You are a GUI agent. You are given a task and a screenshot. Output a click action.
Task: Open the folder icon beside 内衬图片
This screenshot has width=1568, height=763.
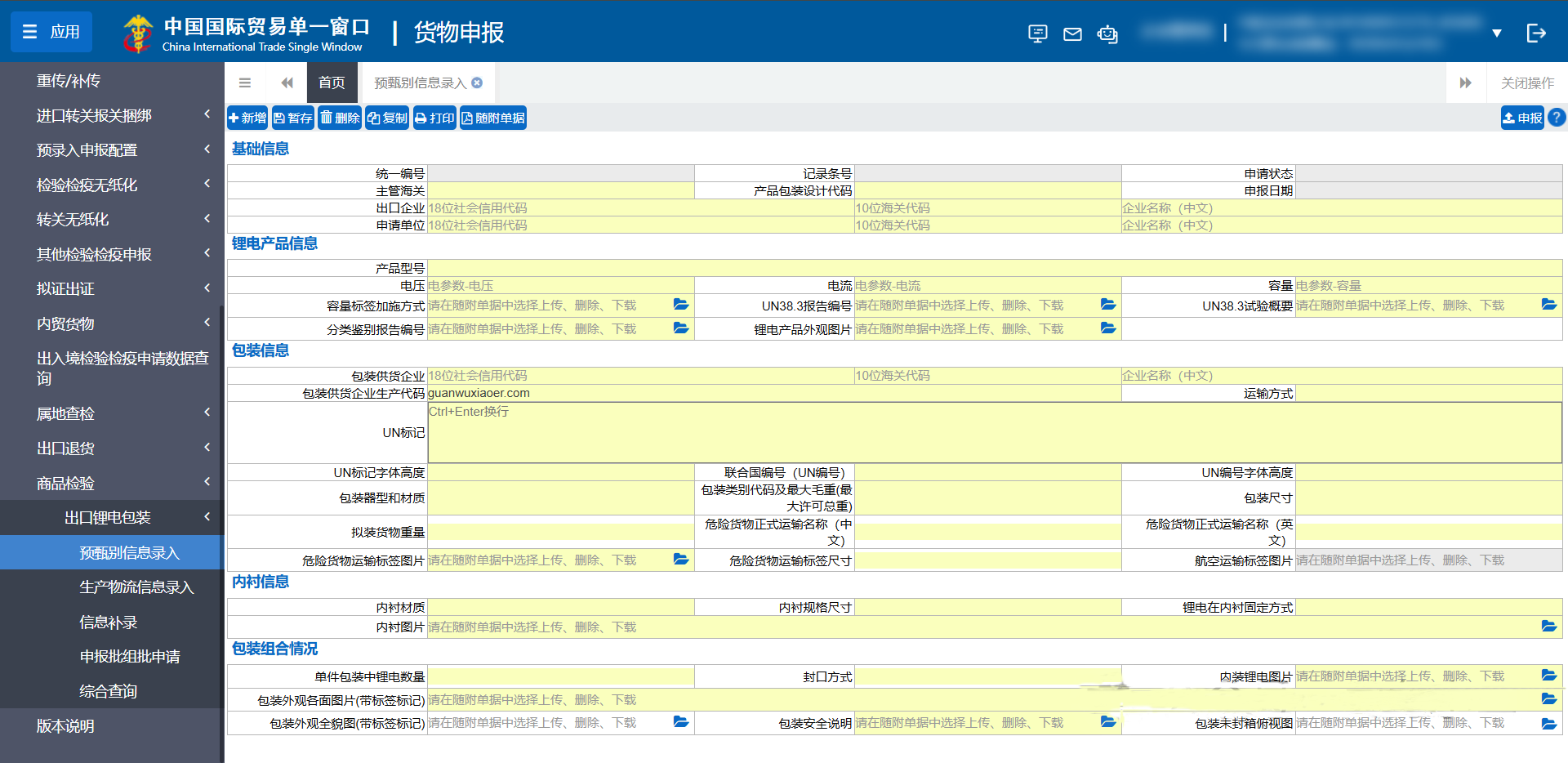tap(1549, 627)
